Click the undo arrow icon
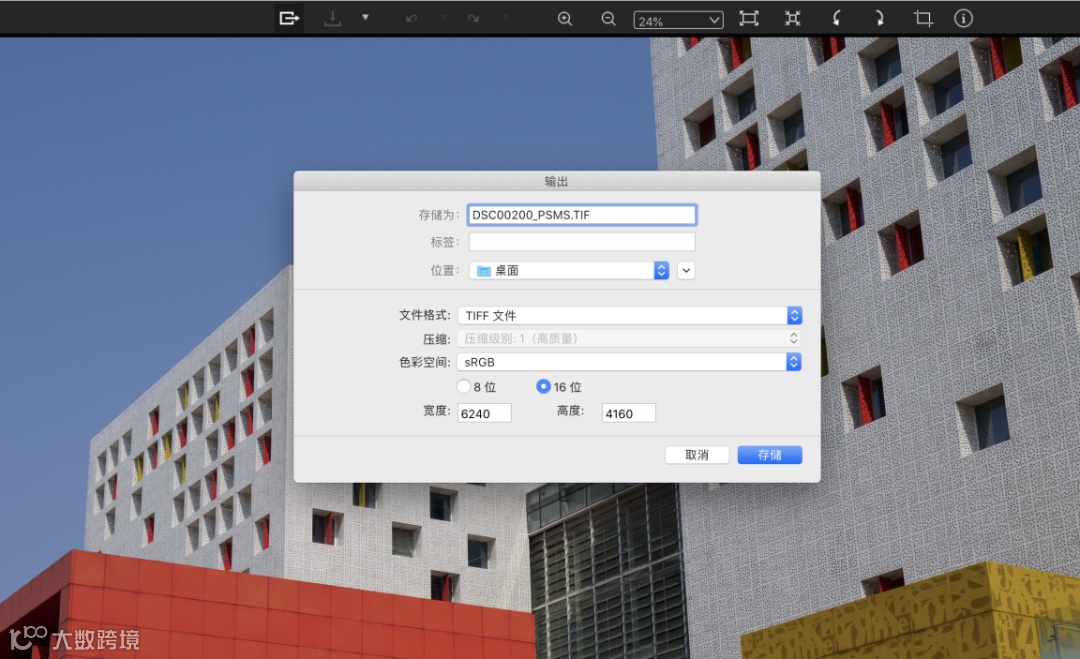The height and width of the screenshot is (659, 1080). pyautogui.click(x=412, y=19)
